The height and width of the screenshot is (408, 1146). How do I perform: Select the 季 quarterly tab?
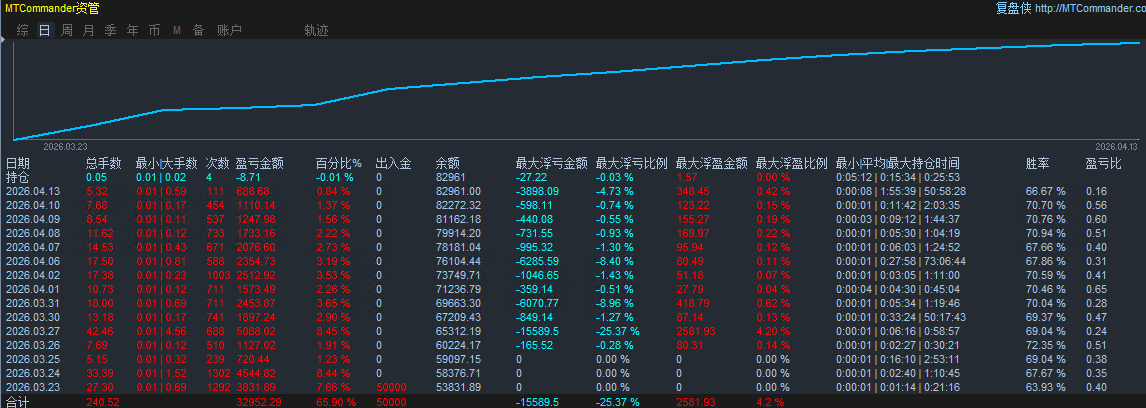(110, 30)
